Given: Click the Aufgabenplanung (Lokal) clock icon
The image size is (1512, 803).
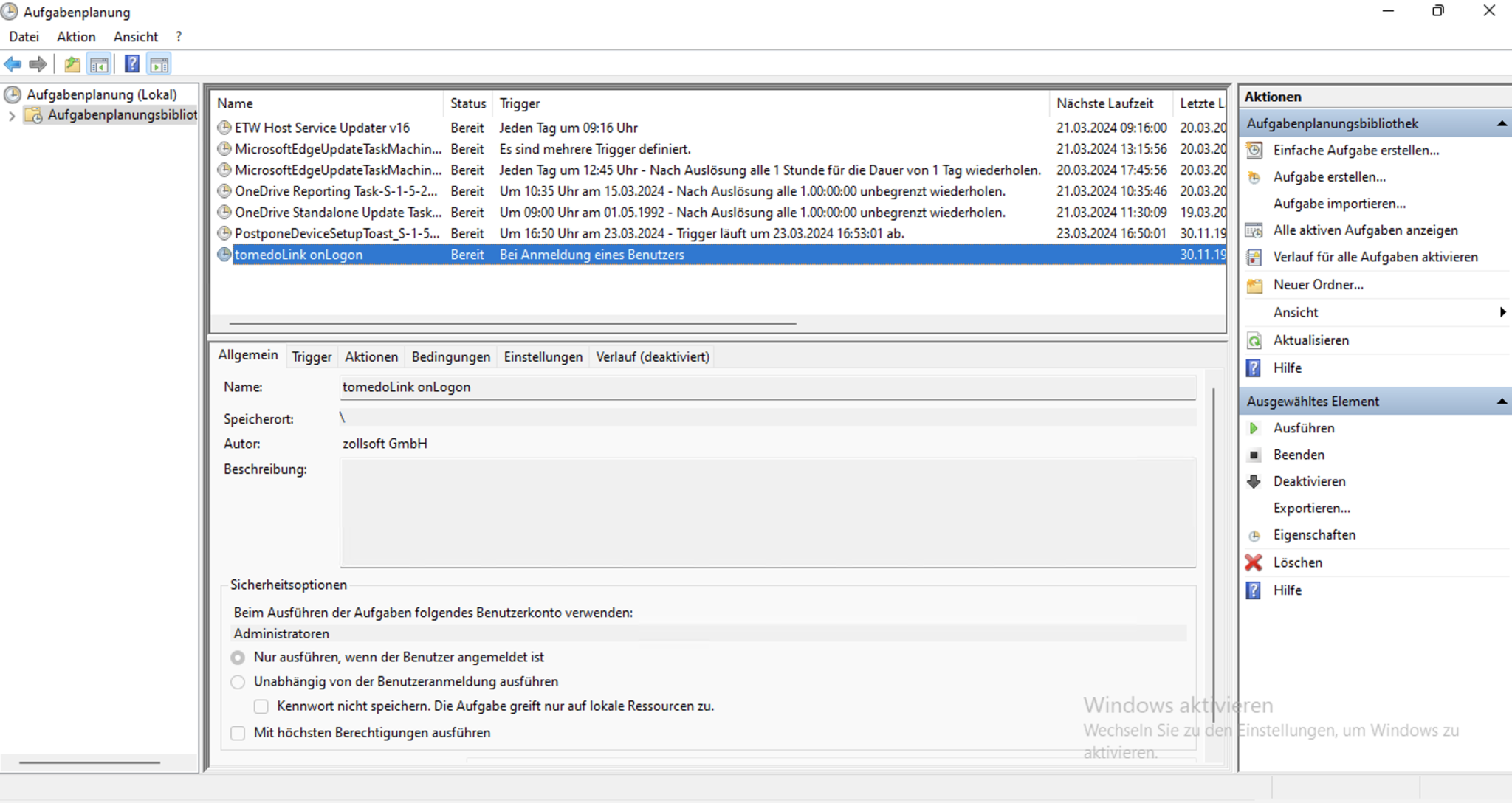Looking at the screenshot, I should (12, 94).
